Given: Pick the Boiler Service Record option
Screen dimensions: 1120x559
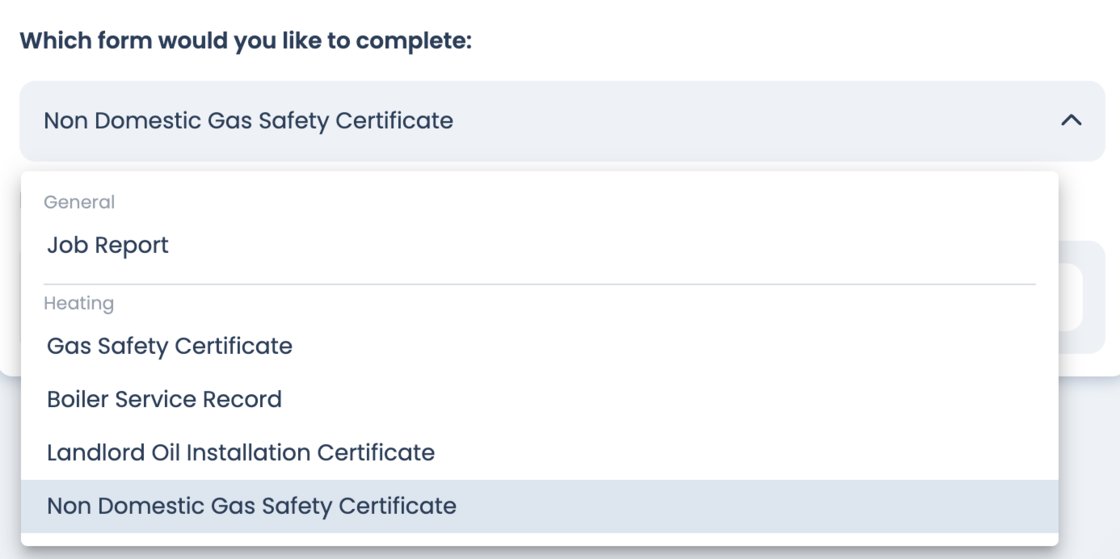Looking at the screenshot, I should click(164, 400).
